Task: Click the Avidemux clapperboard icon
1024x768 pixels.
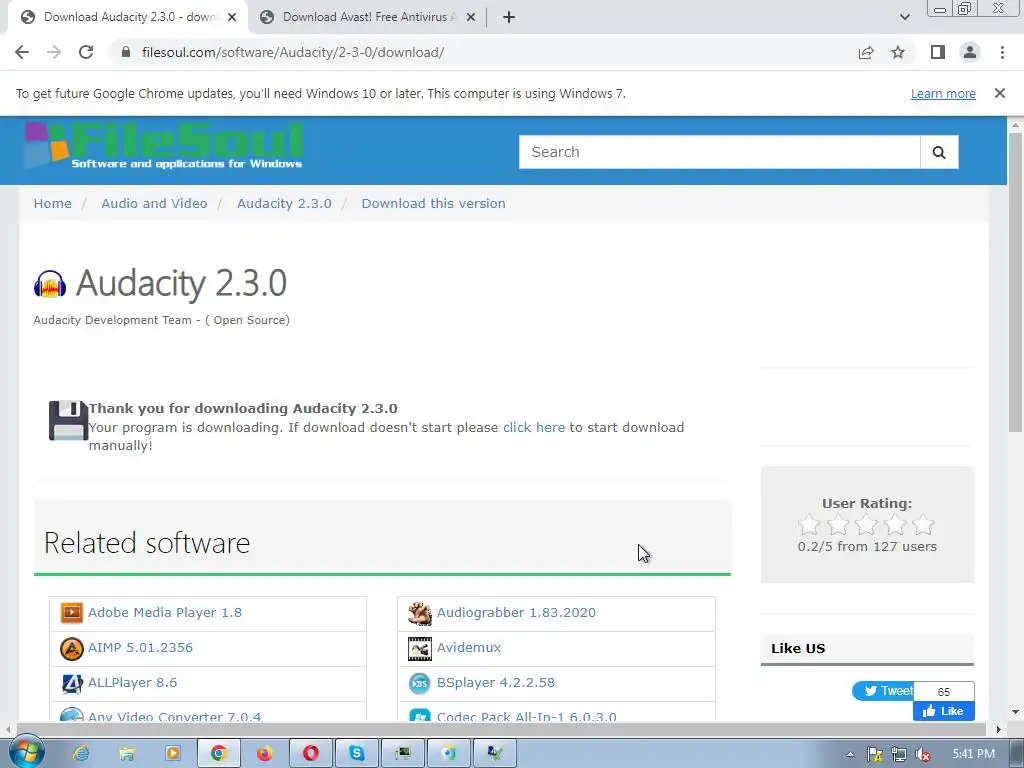Action: tap(420, 648)
